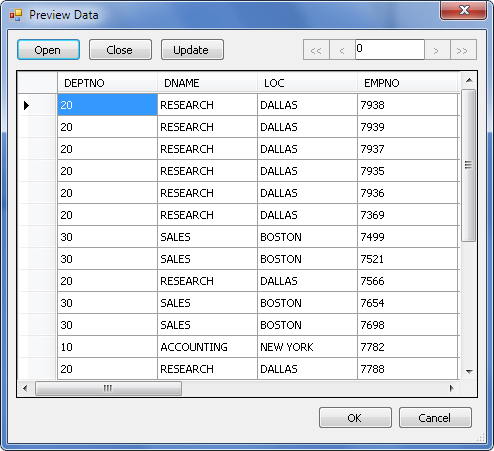Click the Preview Data title bar icon
Viewport: 494px width, 451px height.
click(x=16, y=15)
